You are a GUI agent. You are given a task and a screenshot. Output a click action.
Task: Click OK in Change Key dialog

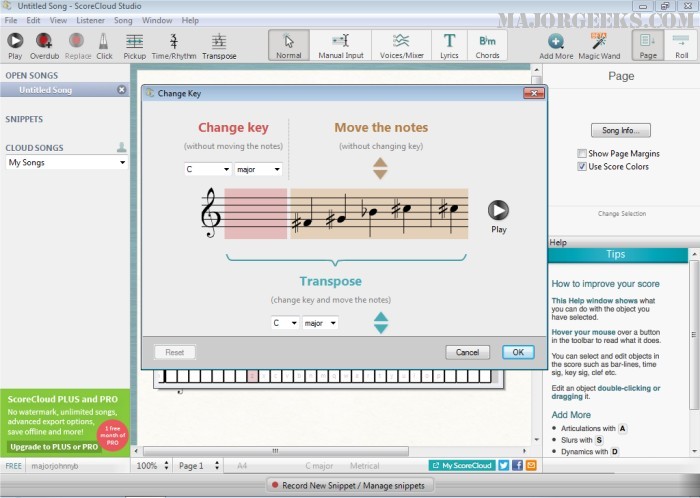[518, 352]
